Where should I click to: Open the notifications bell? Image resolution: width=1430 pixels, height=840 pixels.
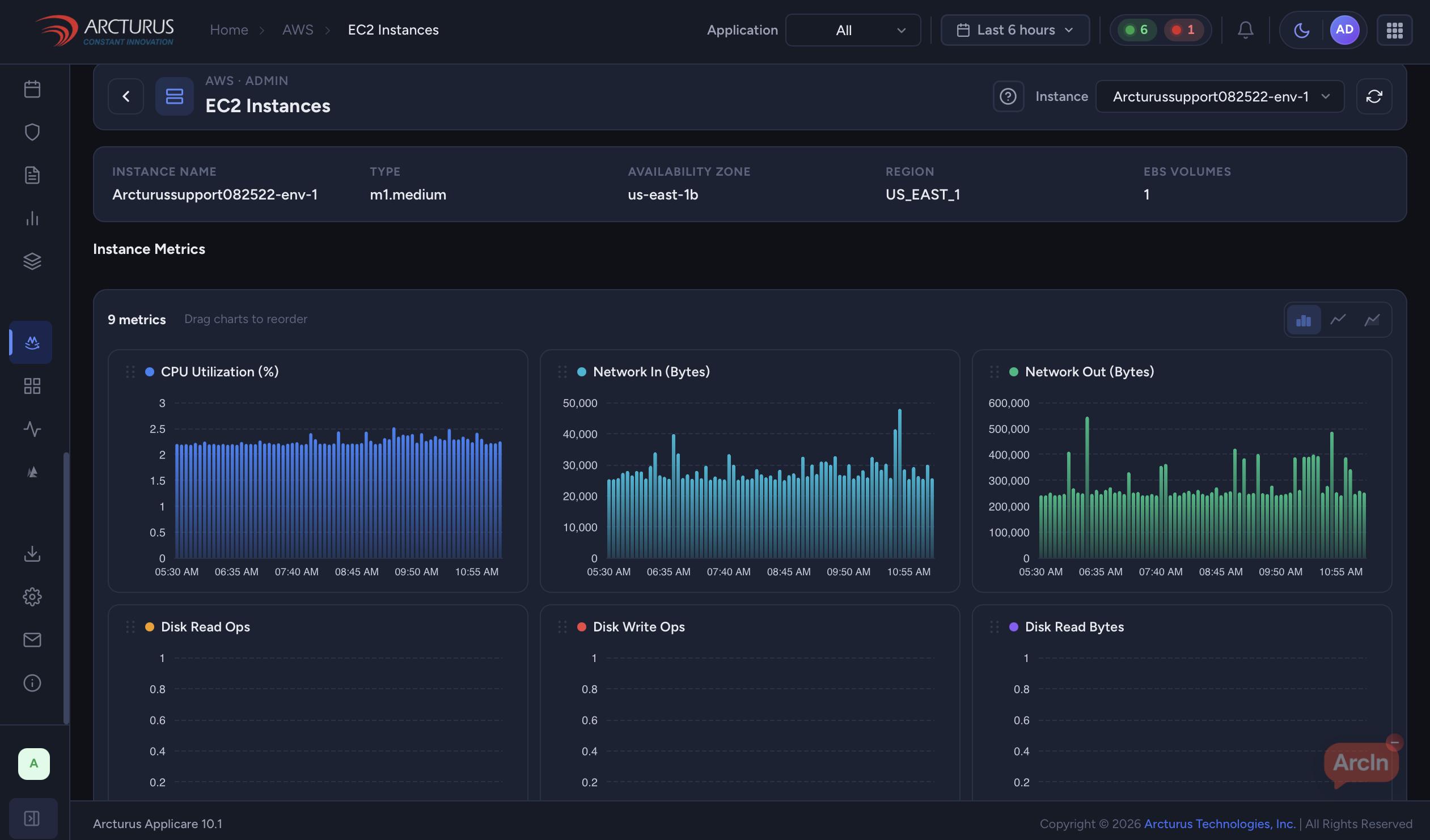tap(1246, 30)
